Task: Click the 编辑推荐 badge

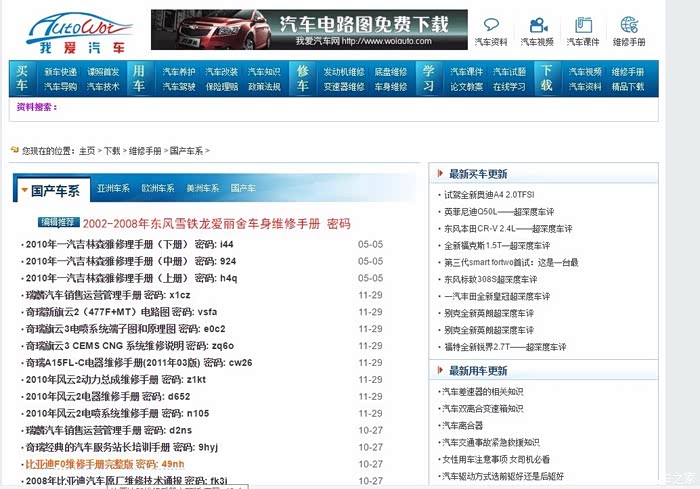Action: coord(57,222)
